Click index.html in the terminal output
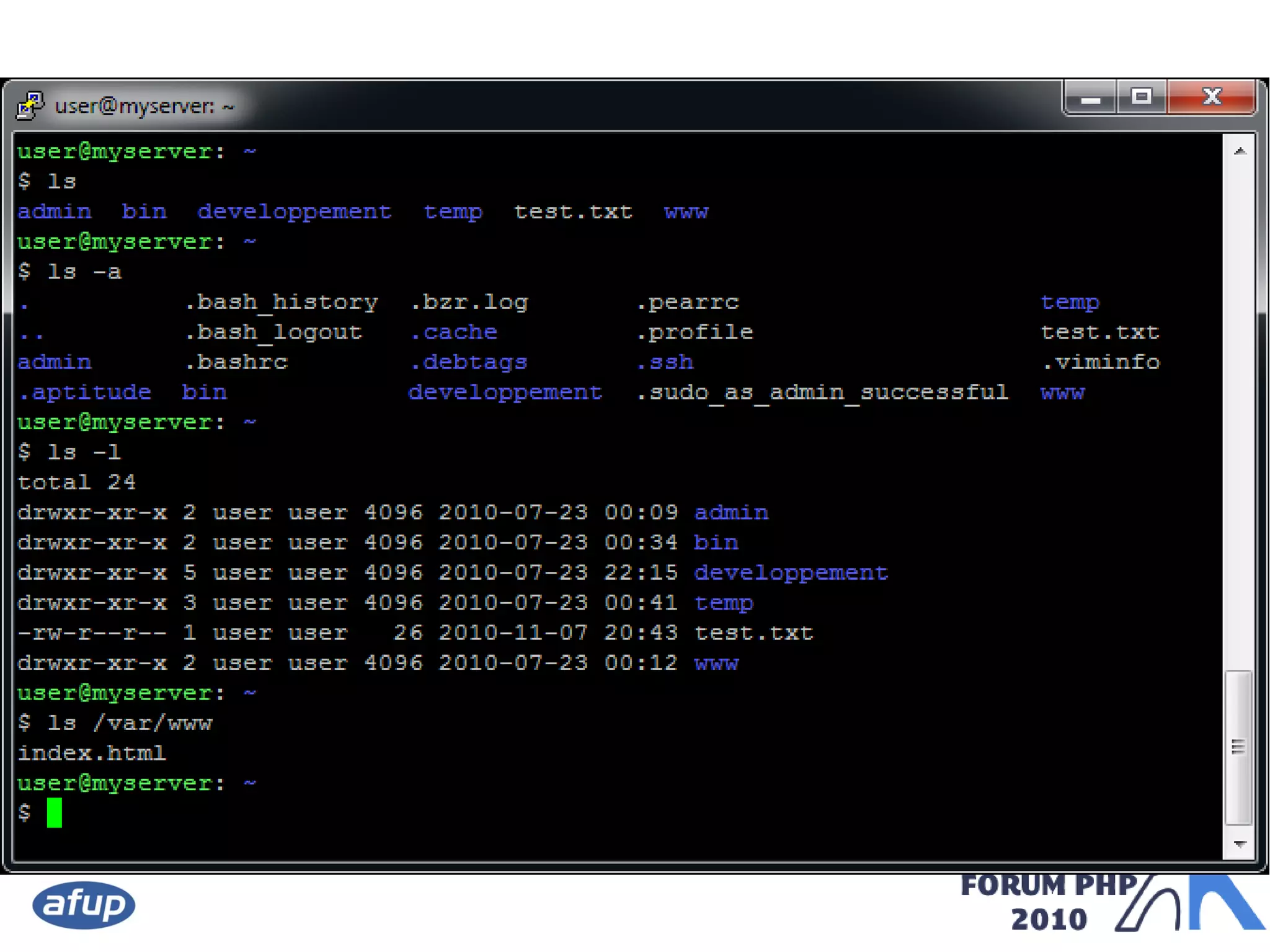Viewport: 1270px width, 952px height. [92, 753]
